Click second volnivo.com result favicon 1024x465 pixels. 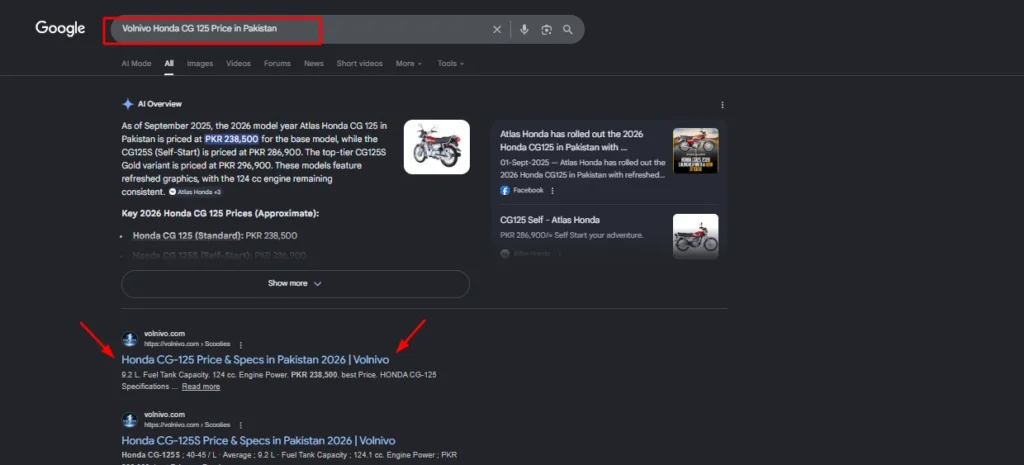click(129, 420)
